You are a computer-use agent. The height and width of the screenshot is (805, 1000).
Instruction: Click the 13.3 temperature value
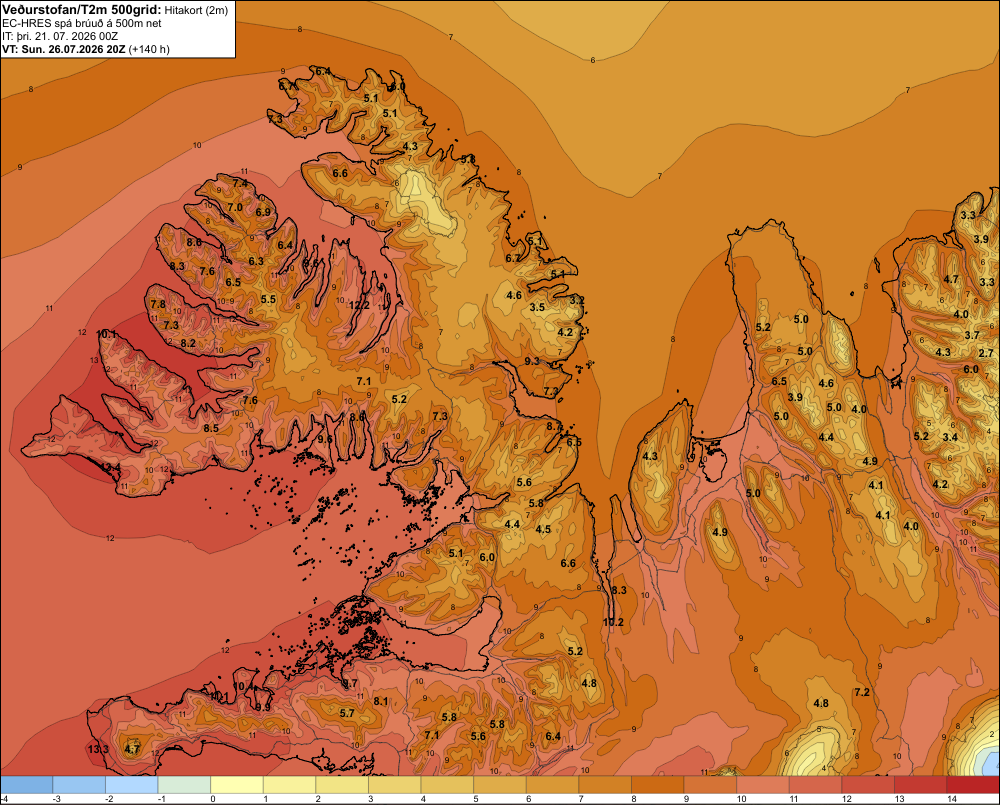(x=98, y=749)
